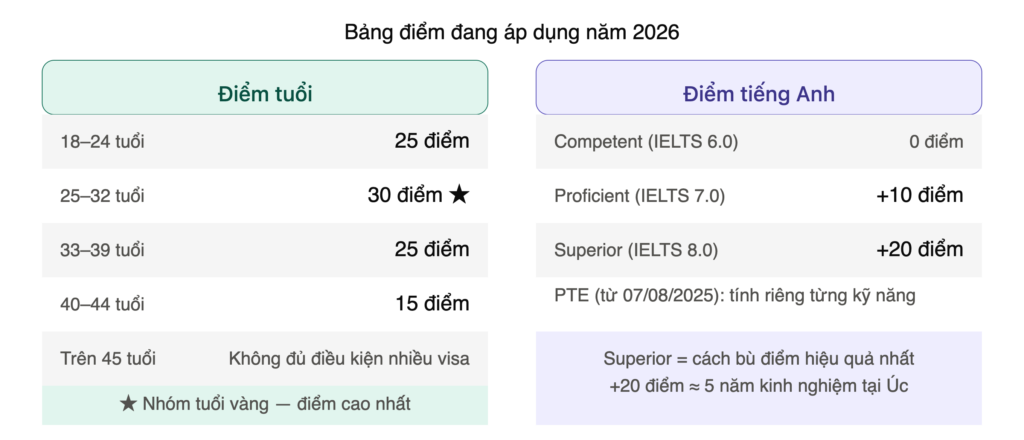
Task: Click the PTE (từ 07/08/2025) note
Action: 735,296
